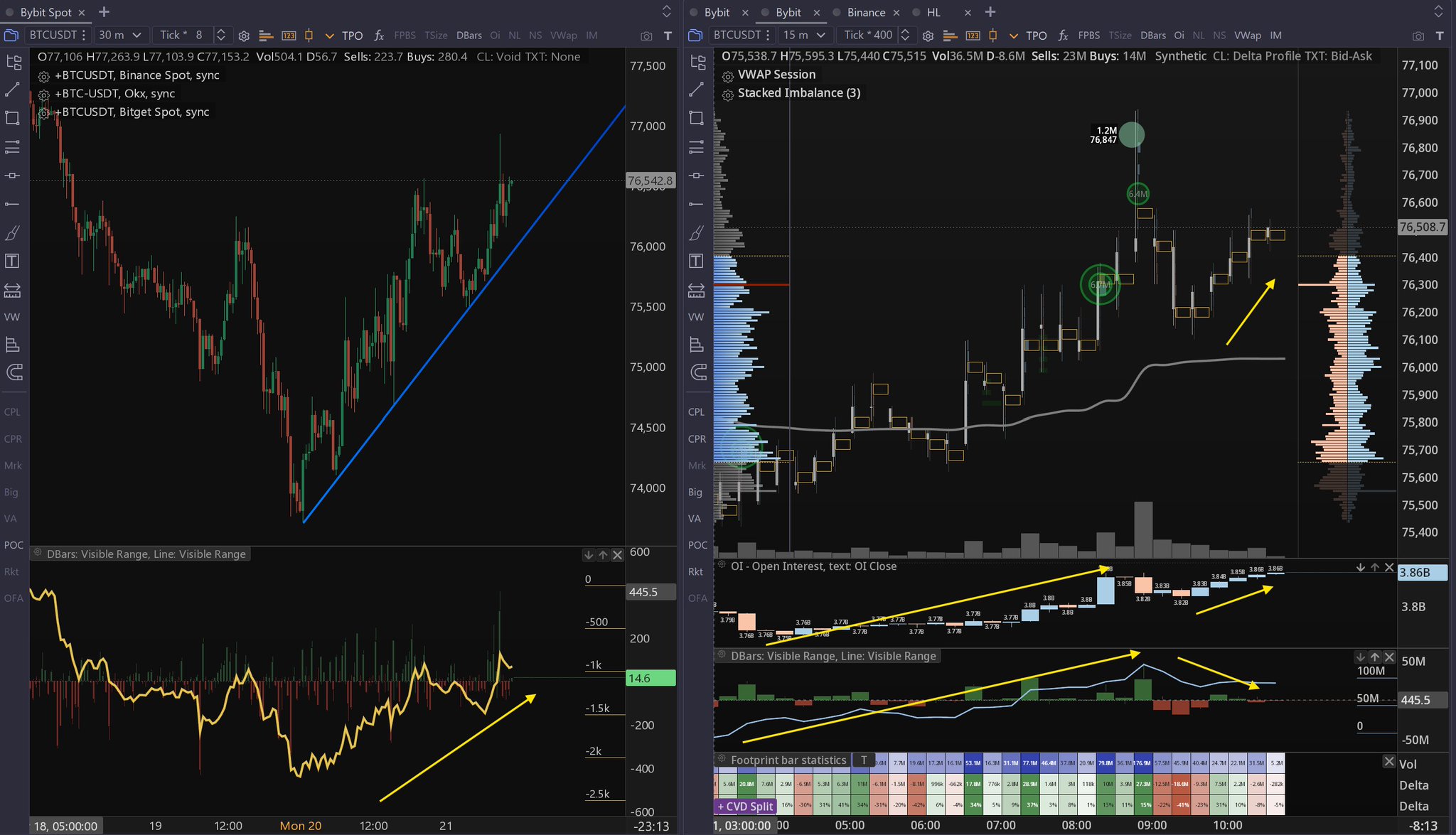
Task: Open settings for Stacked Imbalance indicator
Action: [727, 95]
